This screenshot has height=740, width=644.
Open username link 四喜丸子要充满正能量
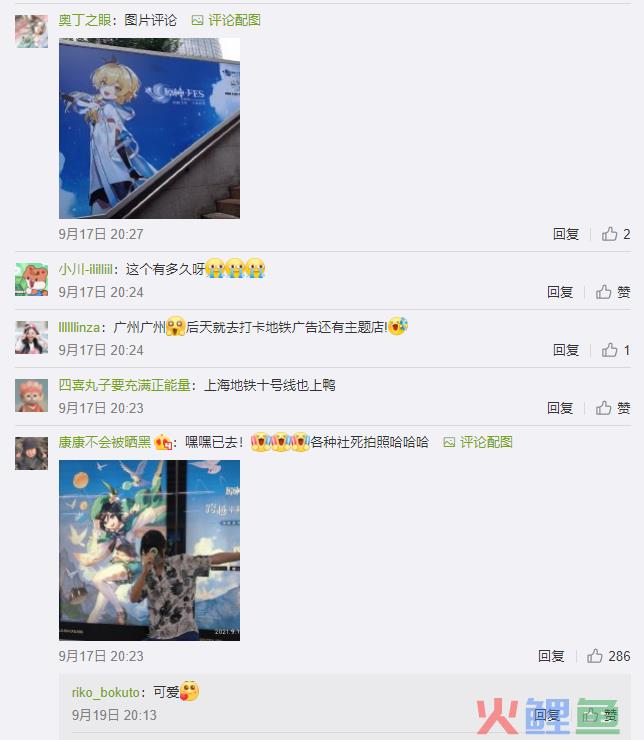pyautogui.click(x=125, y=385)
